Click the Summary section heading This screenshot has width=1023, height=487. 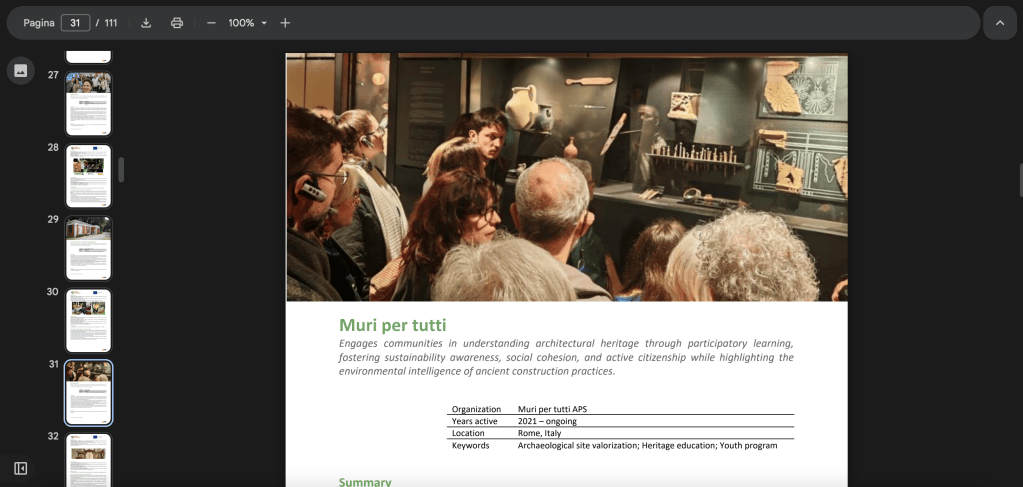click(x=365, y=482)
